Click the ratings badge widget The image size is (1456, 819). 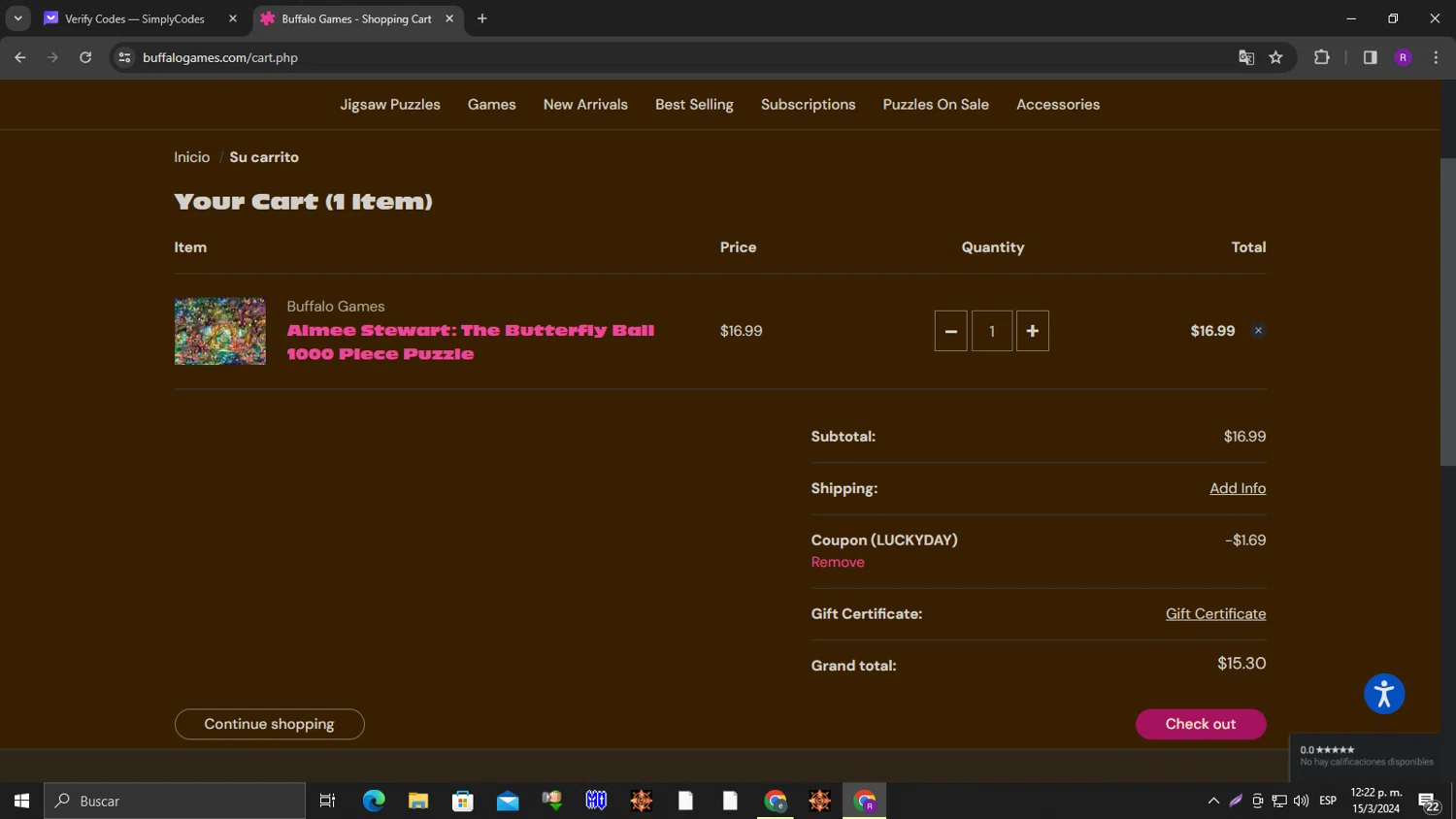[x=1366, y=755]
